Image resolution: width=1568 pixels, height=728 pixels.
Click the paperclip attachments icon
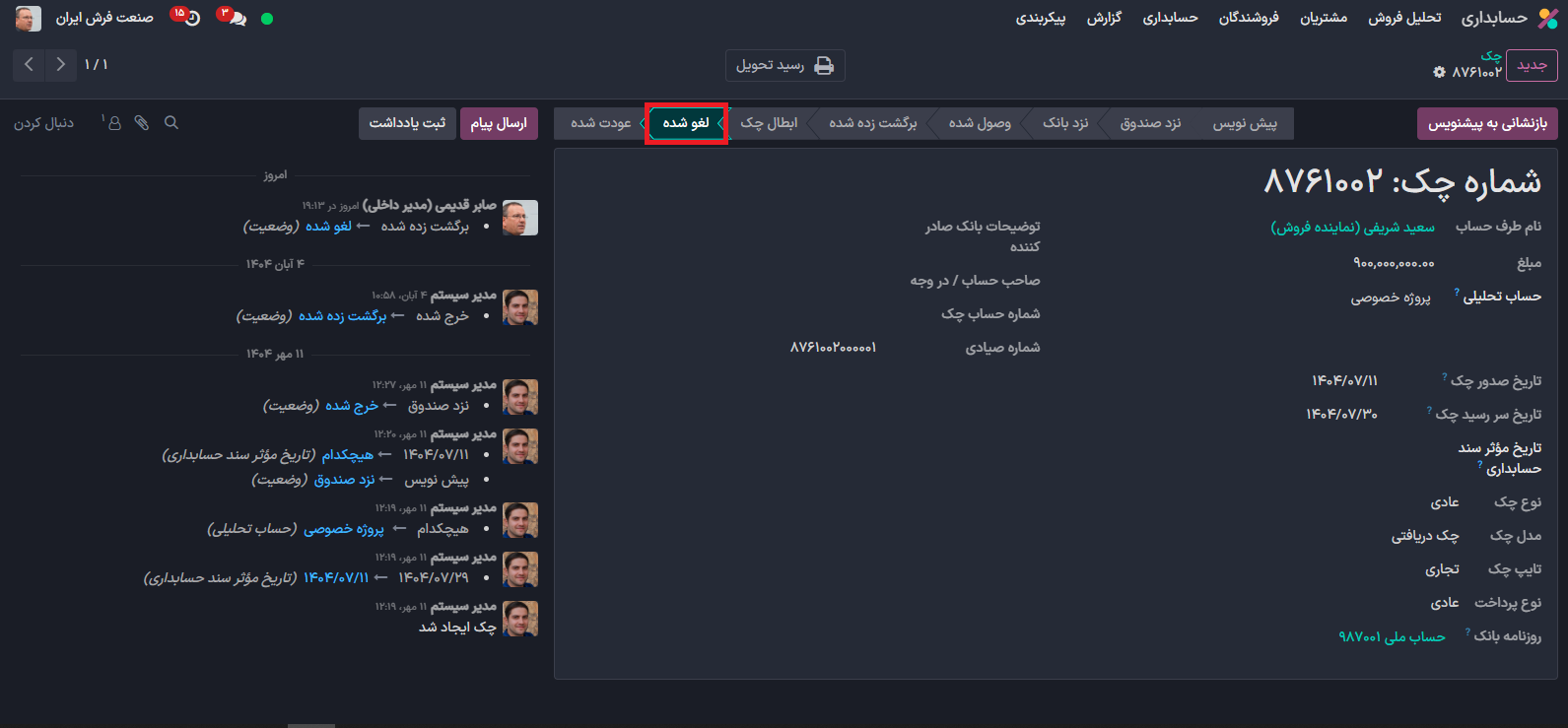[142, 123]
